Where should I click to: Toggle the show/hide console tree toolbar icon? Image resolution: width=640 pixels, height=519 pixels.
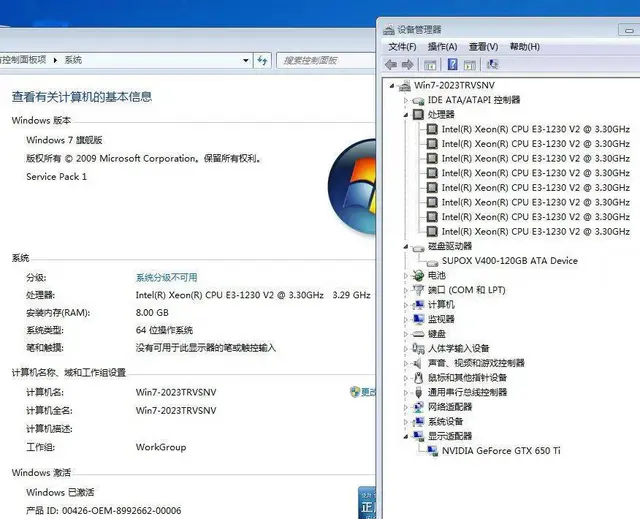click(x=430, y=65)
